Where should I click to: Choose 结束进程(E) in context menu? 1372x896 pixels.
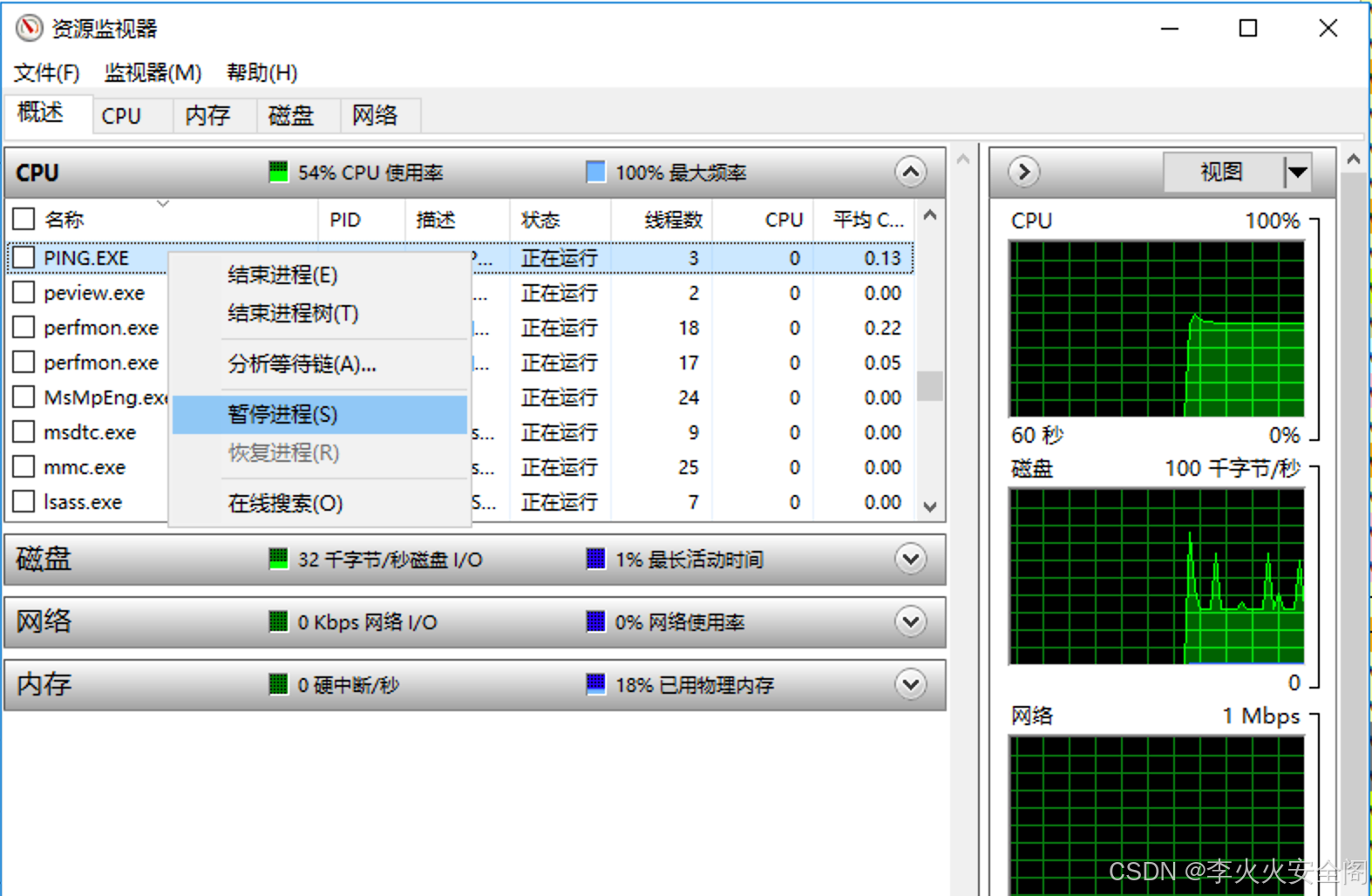click(x=320, y=275)
